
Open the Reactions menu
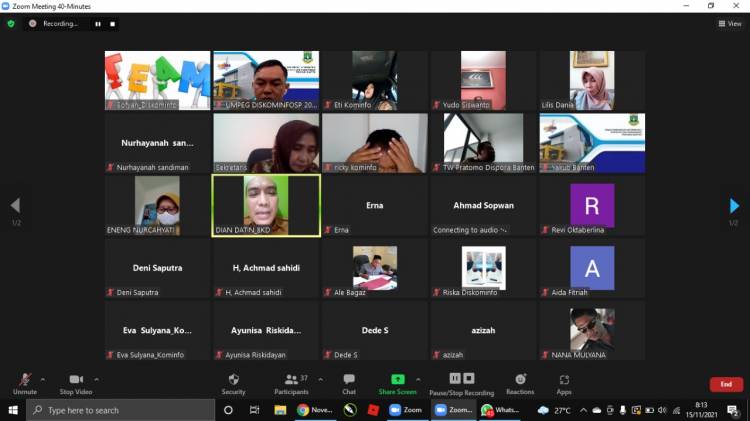[x=520, y=384]
